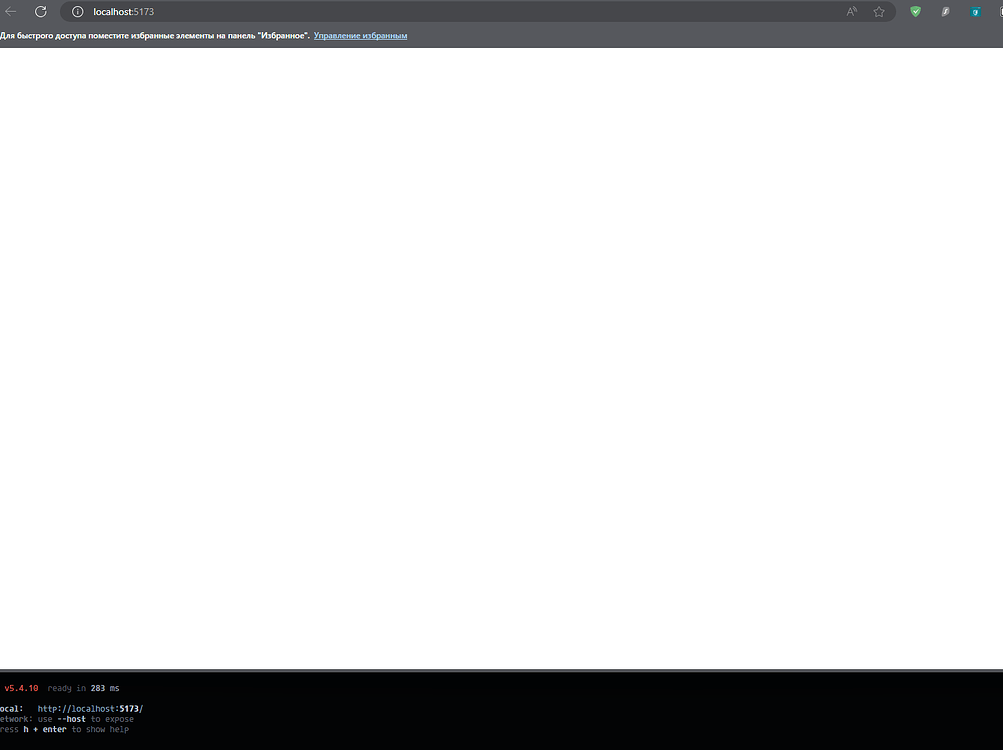Focus the black terminal panel
This screenshot has width=1003, height=750.
pyautogui.click(x=502, y=711)
